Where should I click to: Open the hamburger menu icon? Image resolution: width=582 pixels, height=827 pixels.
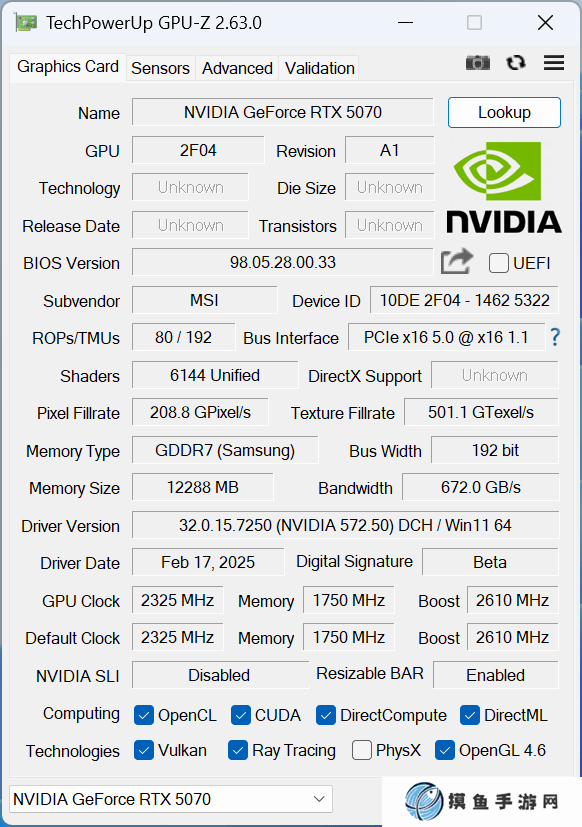[554, 63]
